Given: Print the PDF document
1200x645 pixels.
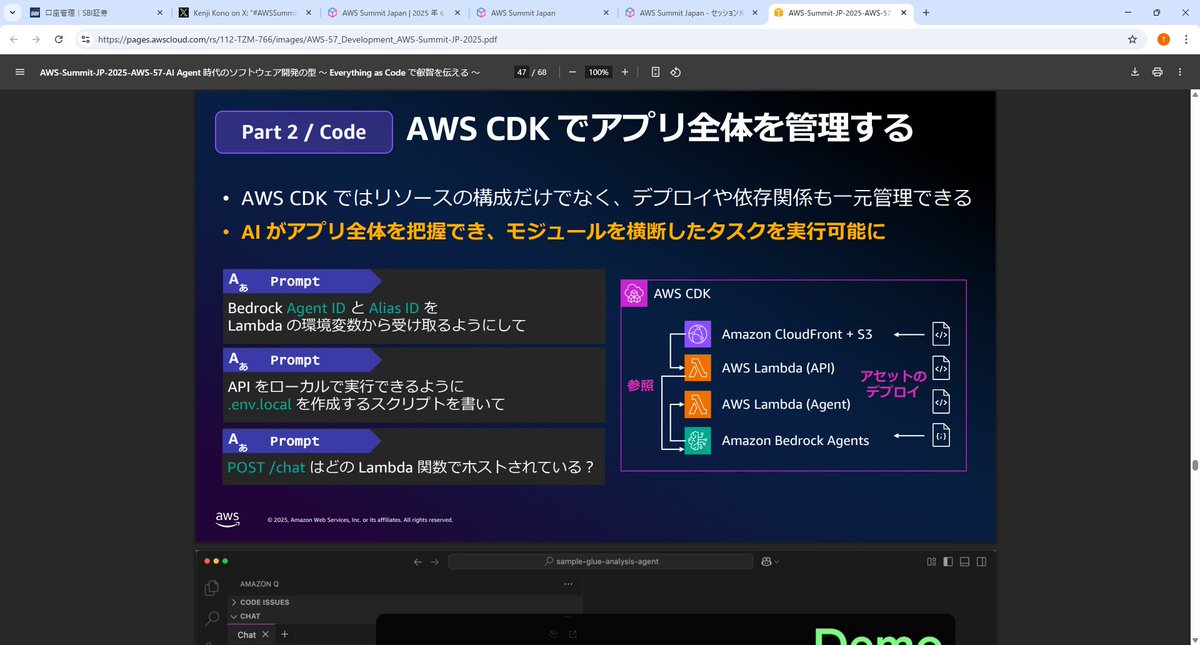Looking at the screenshot, I should (x=1157, y=72).
